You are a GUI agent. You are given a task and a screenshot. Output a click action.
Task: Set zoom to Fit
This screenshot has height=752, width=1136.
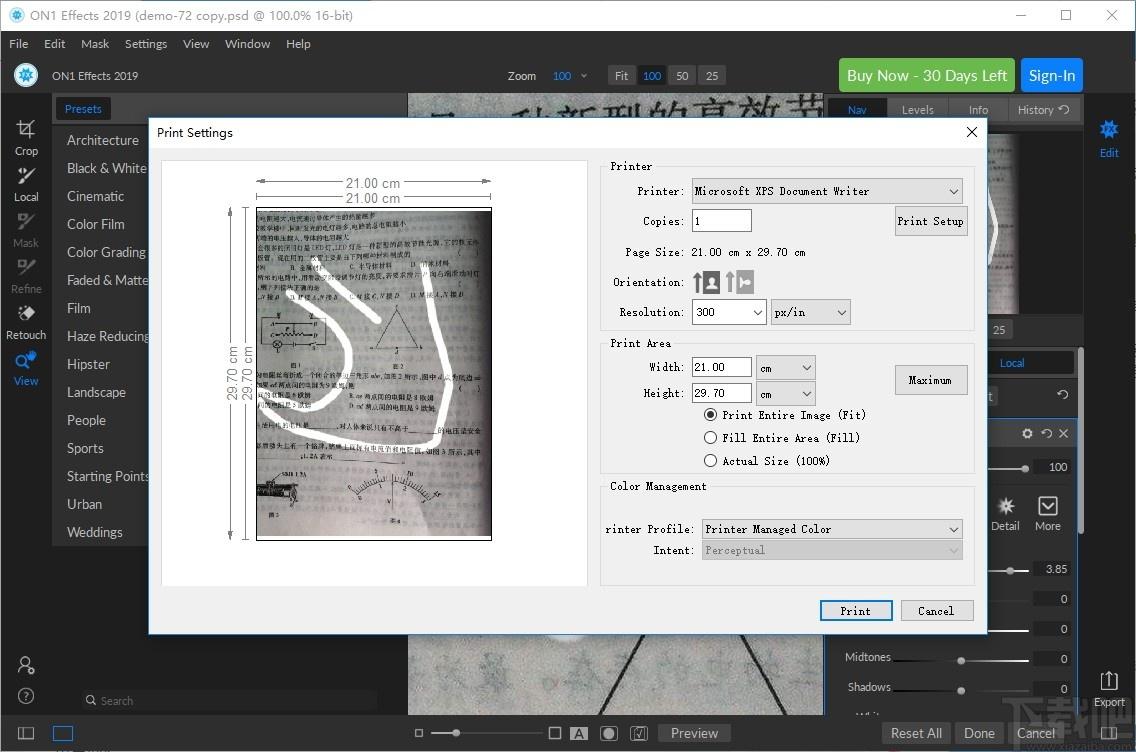pos(621,75)
